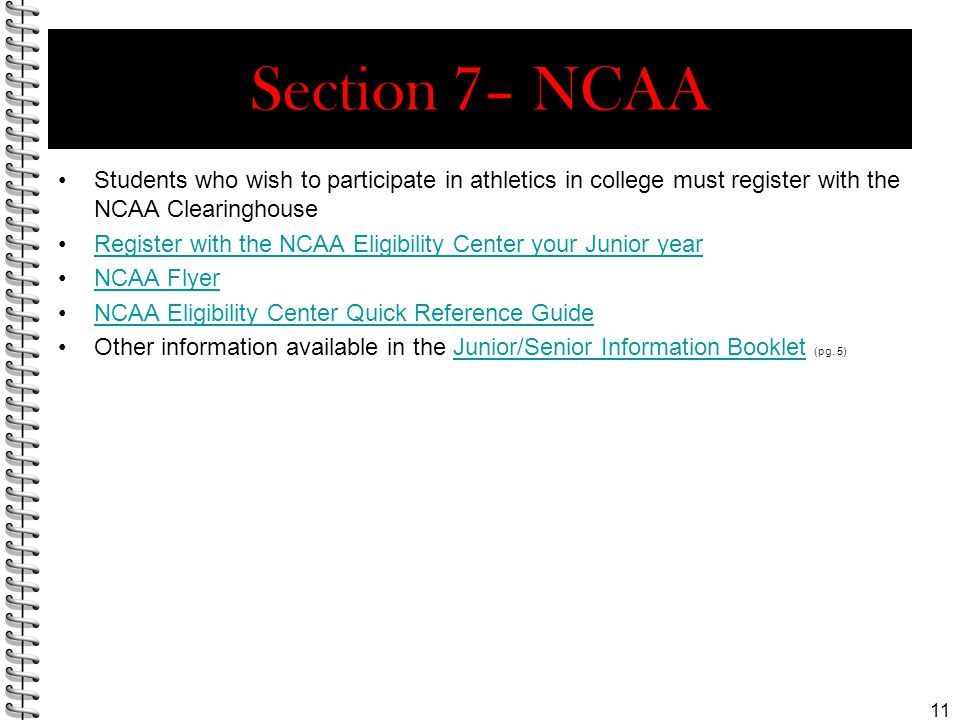Click the bullet before Students who wish
960x720 pixels.
tap(62, 181)
